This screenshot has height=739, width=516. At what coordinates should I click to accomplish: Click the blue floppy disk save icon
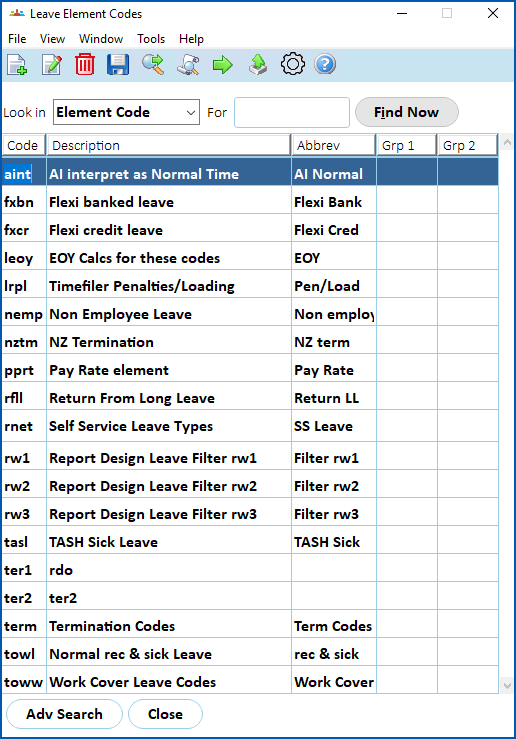118,65
